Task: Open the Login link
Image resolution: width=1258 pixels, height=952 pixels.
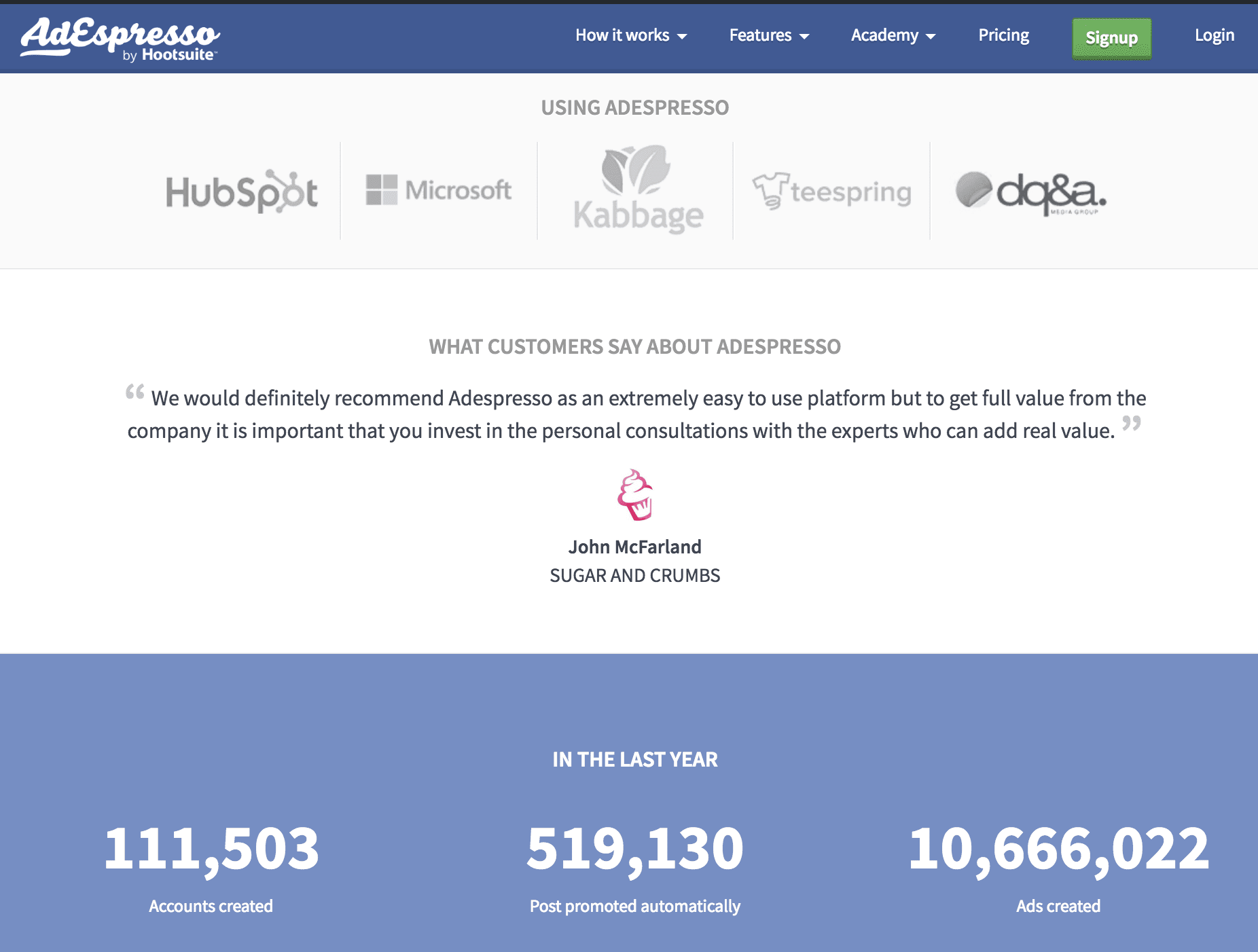Action: click(1214, 35)
